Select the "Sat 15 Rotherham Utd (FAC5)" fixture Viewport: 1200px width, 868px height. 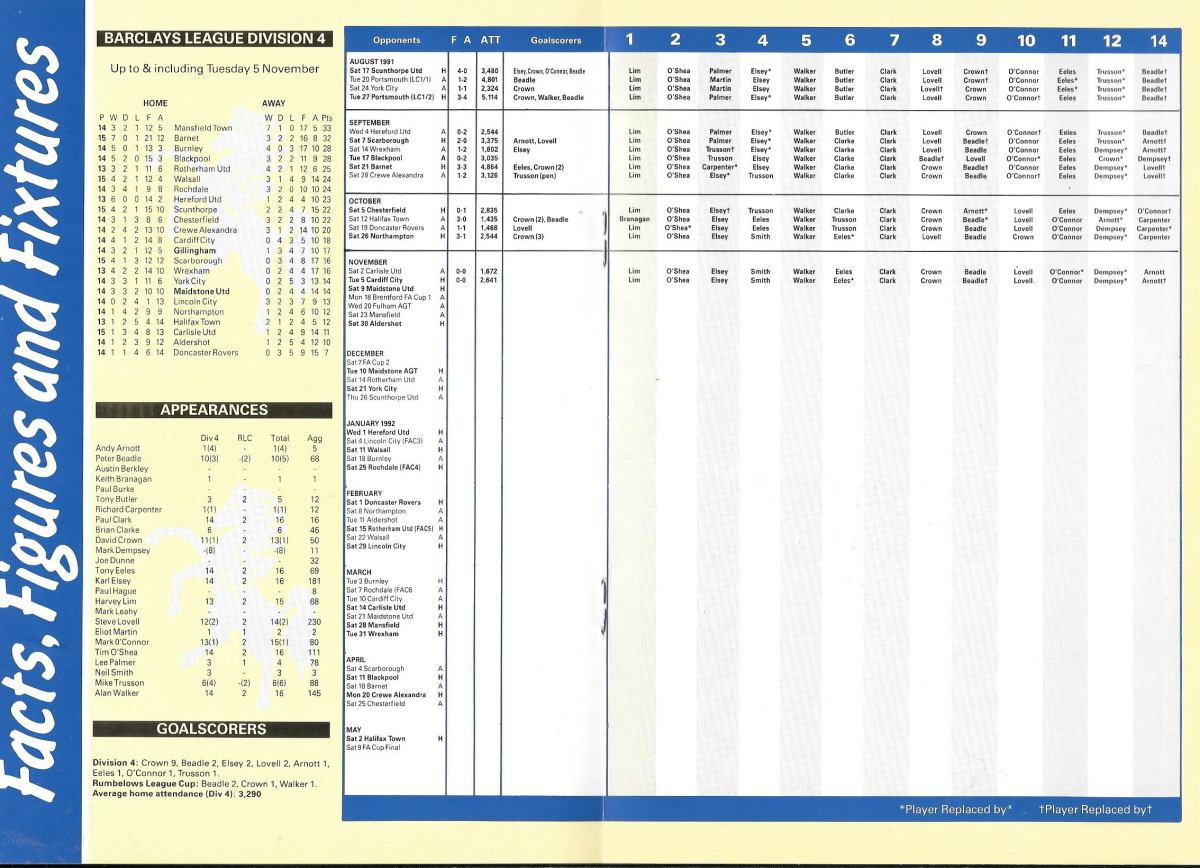[388, 529]
